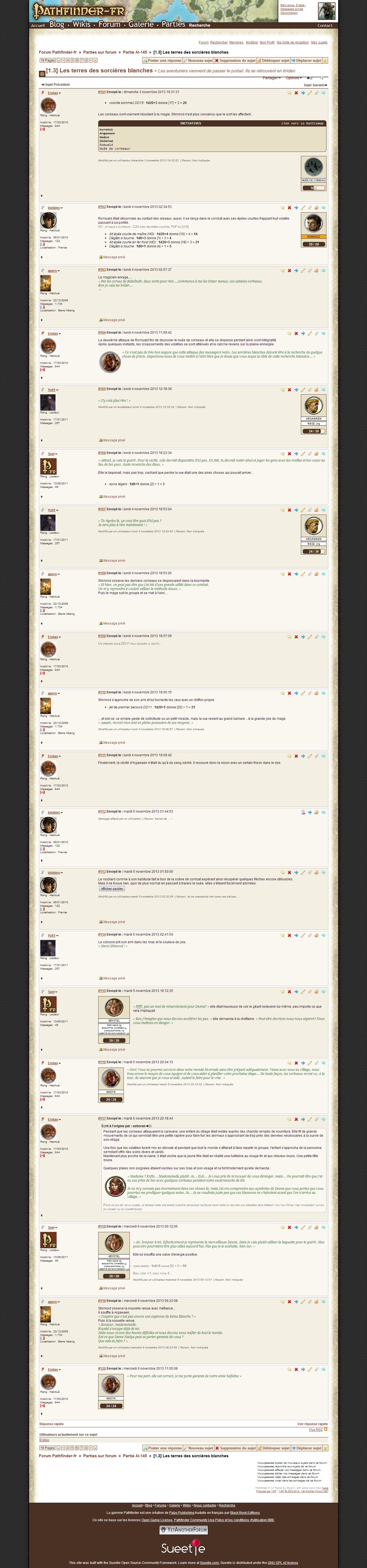Click the Nuée de corbeau character thumbnail
The width and height of the screenshot is (367, 1568).
pos(313,167)
